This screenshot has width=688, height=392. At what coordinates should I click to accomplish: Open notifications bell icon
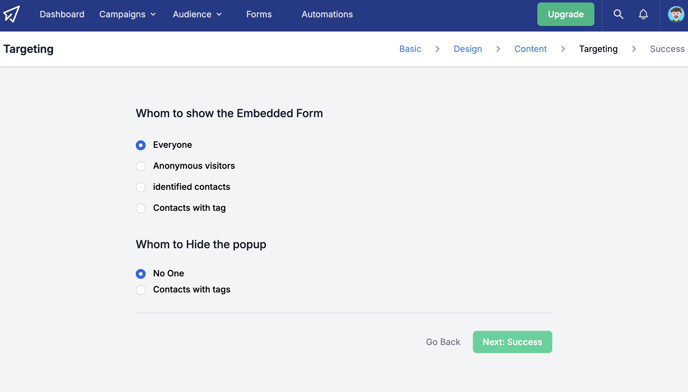click(643, 14)
